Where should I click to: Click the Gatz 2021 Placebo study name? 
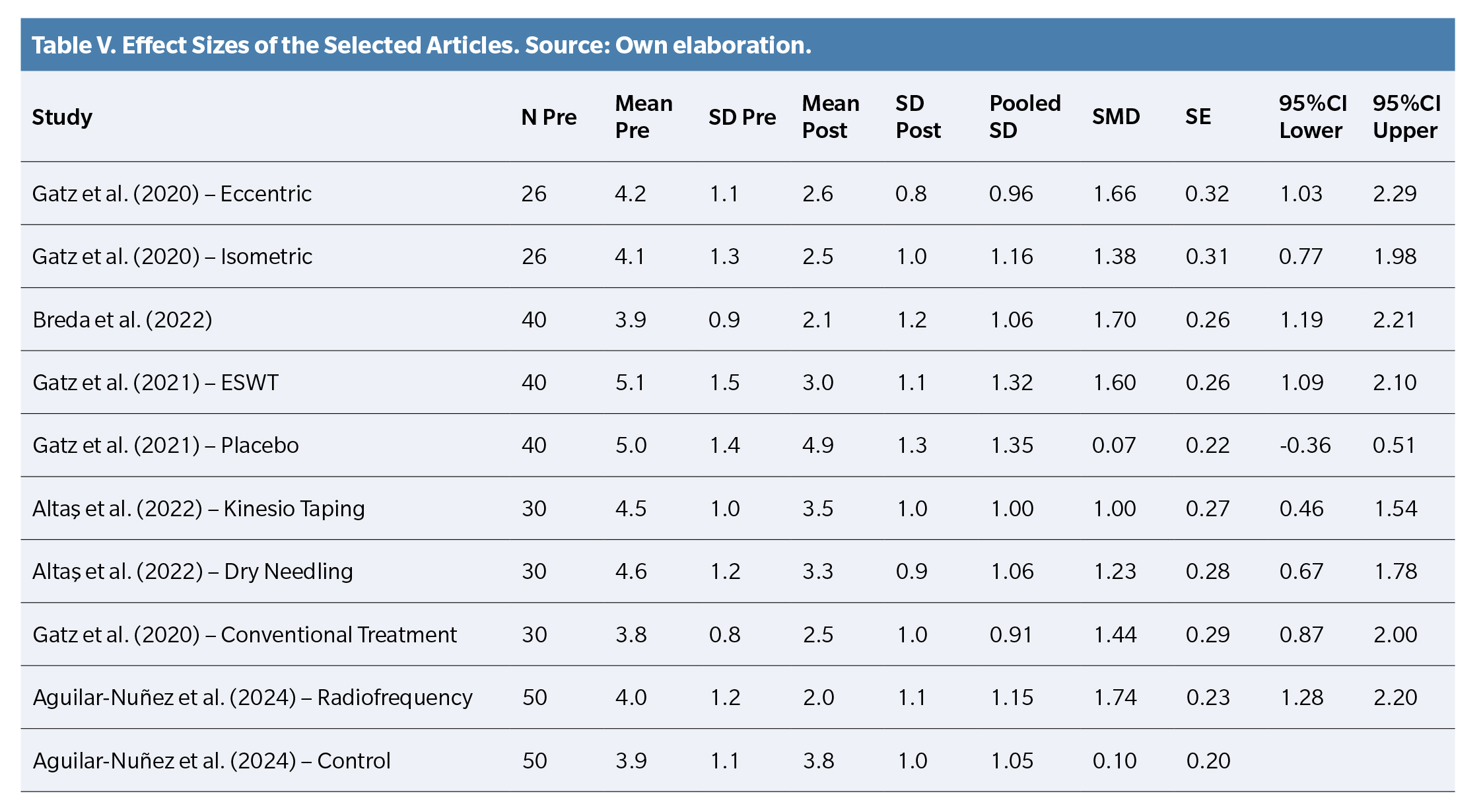pyautogui.click(x=166, y=445)
